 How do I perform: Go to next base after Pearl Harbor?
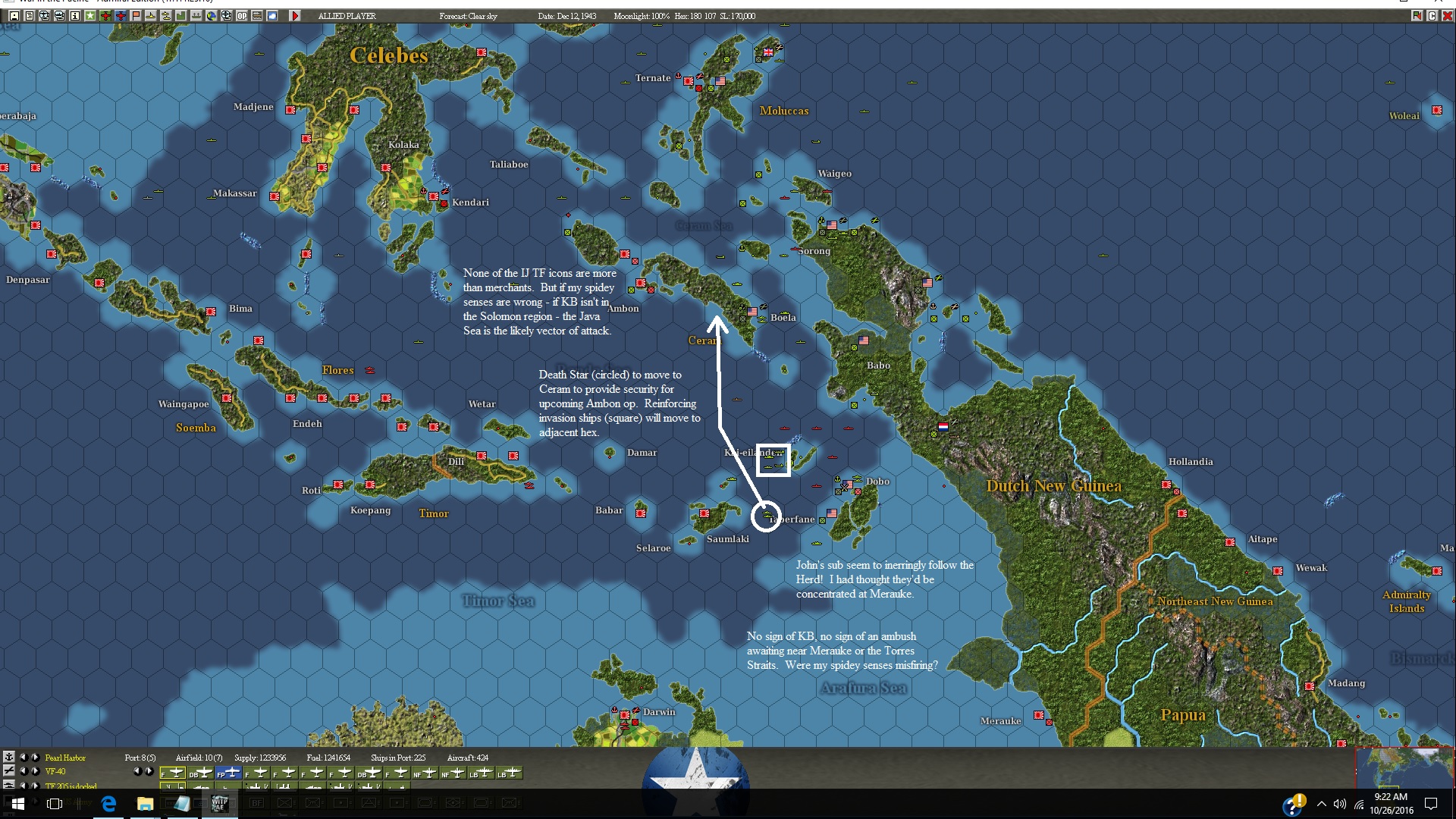(35, 757)
